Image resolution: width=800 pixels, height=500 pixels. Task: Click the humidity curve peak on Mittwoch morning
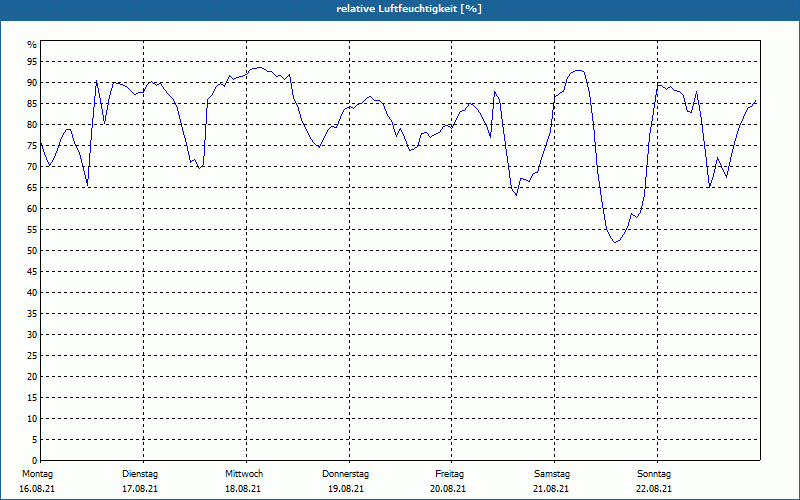[259, 67]
